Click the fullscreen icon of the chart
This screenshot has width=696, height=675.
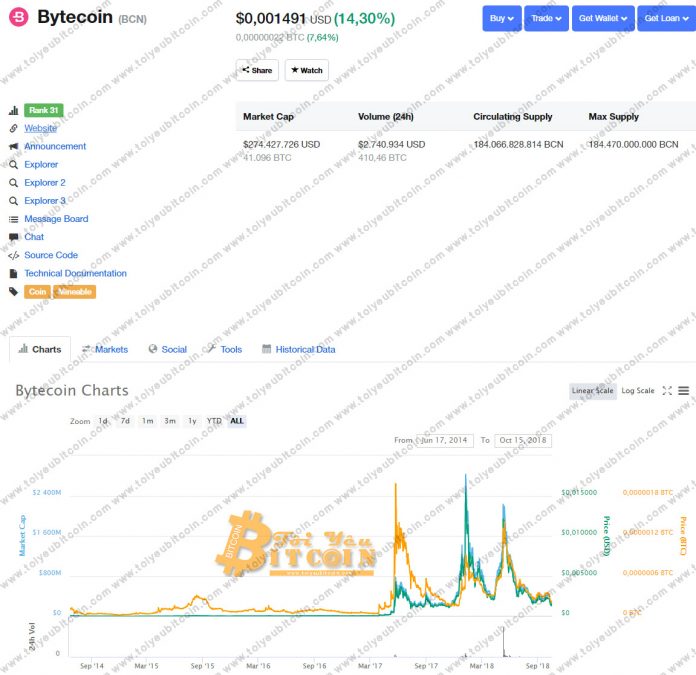[667, 391]
